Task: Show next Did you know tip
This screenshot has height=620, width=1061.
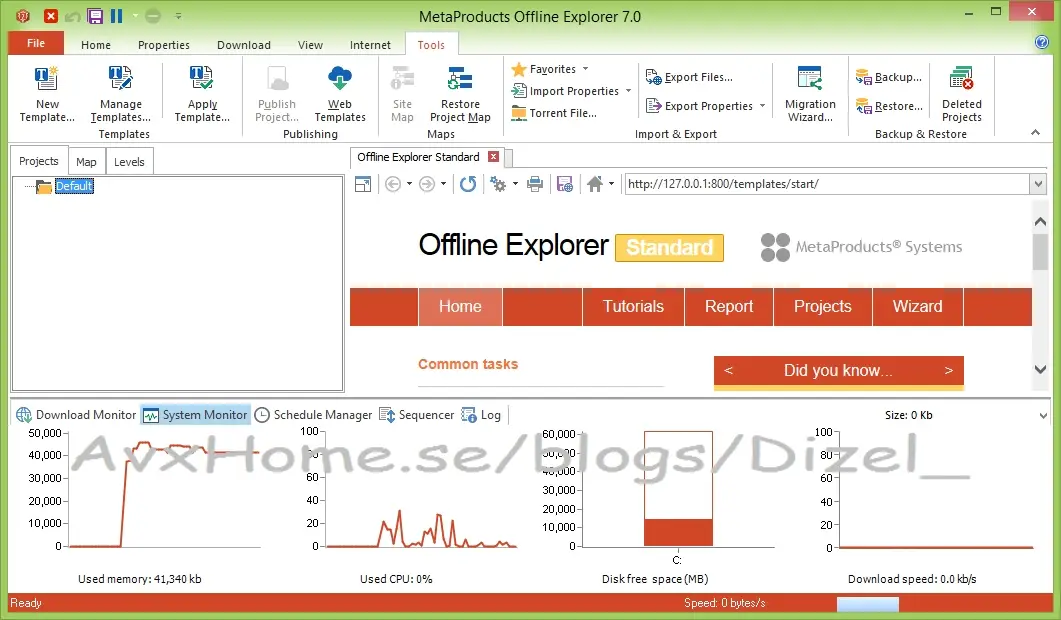Action: [x=949, y=370]
